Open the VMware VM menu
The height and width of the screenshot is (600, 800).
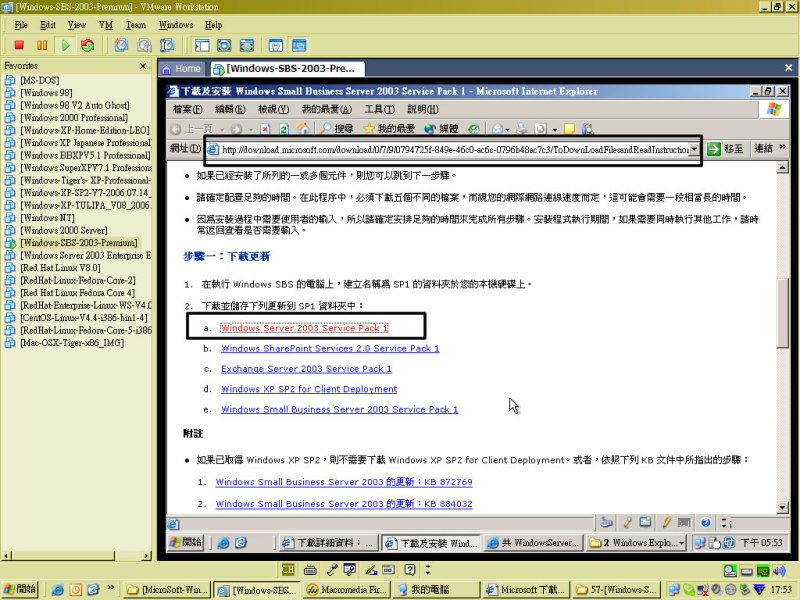tap(106, 25)
